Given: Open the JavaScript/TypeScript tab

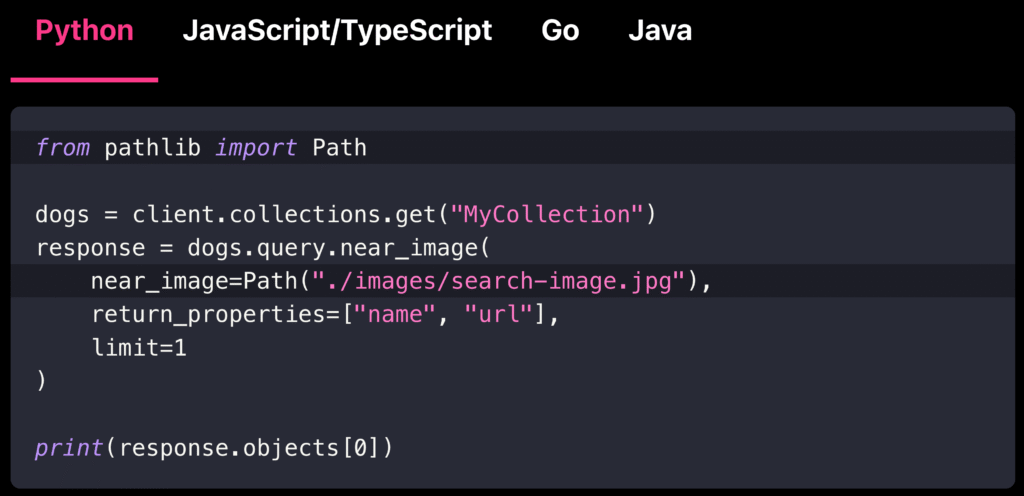Looking at the screenshot, I should coord(337,31).
